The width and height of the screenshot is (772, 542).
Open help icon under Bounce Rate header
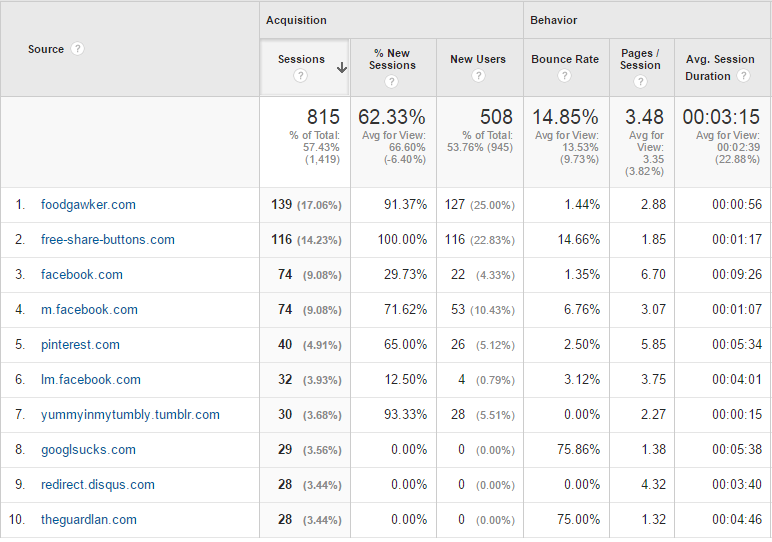tap(565, 76)
